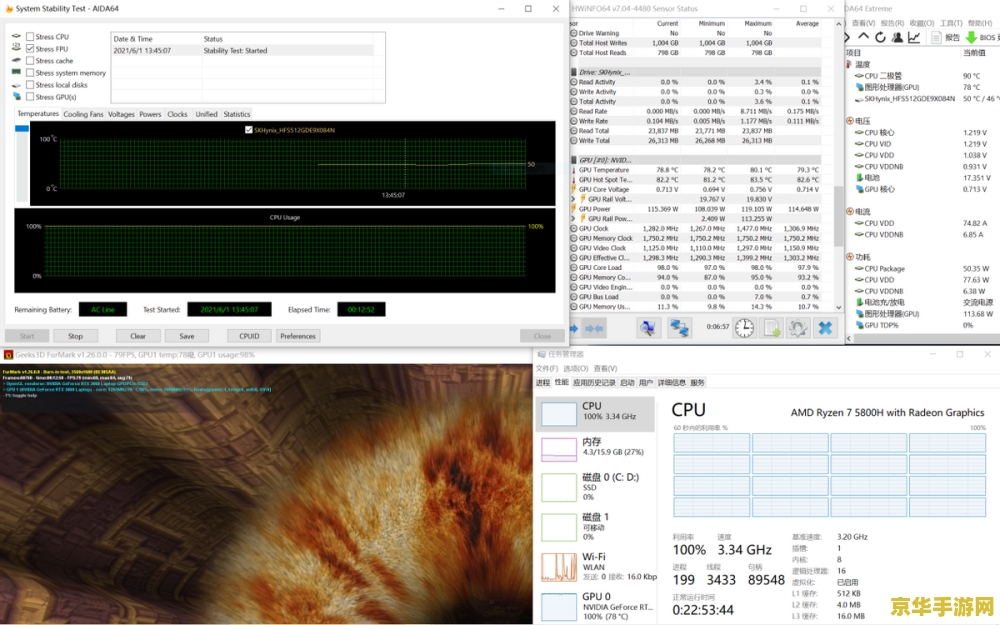Open Task Manager 文件(F) menu

547,369
